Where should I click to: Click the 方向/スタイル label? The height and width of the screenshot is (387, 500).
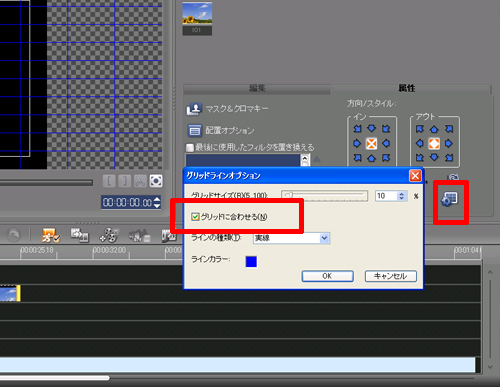pos(371,104)
